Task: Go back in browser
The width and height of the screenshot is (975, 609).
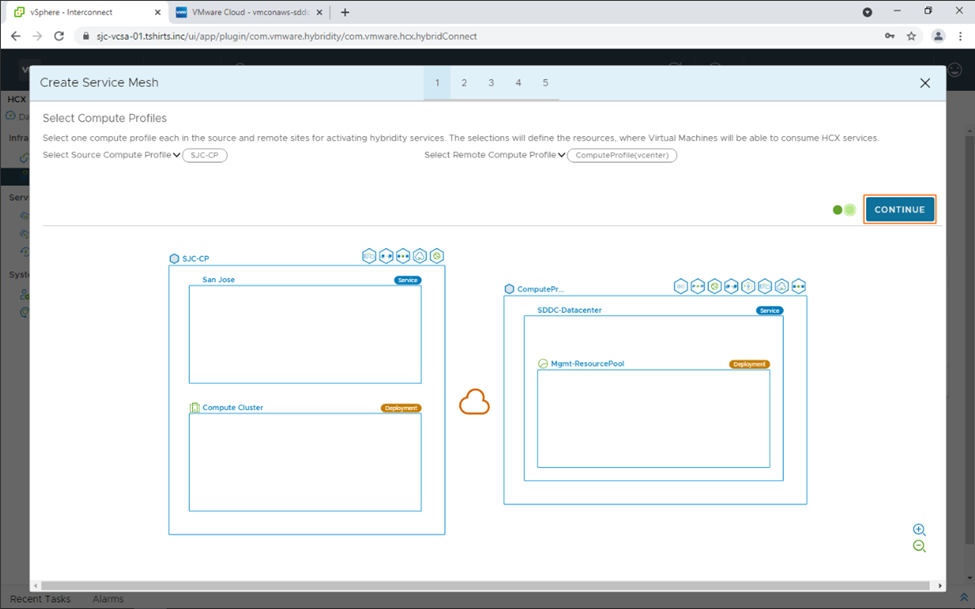Action: point(16,36)
